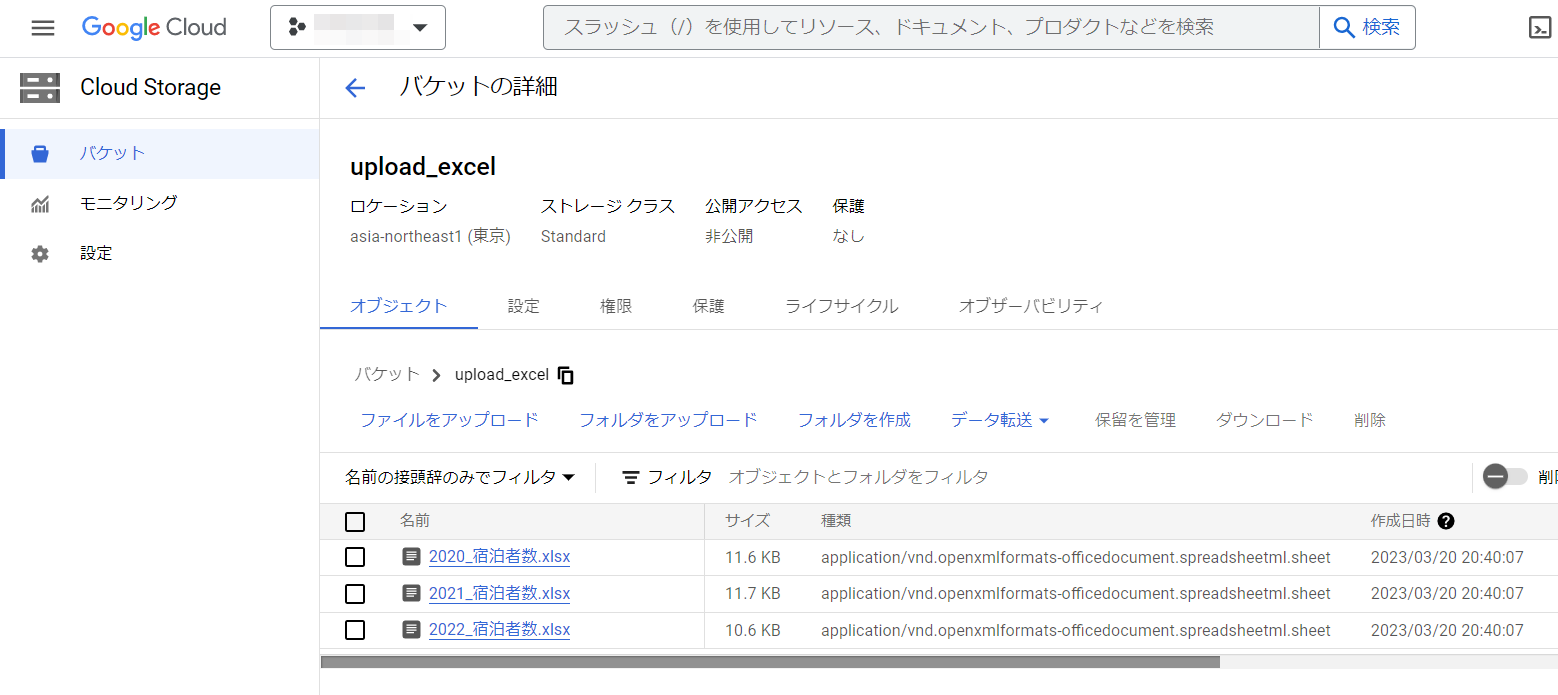Screen dimensions: 1558x695
Task: Click the back arrow beside バケットの詳細
Action: click(x=355, y=88)
